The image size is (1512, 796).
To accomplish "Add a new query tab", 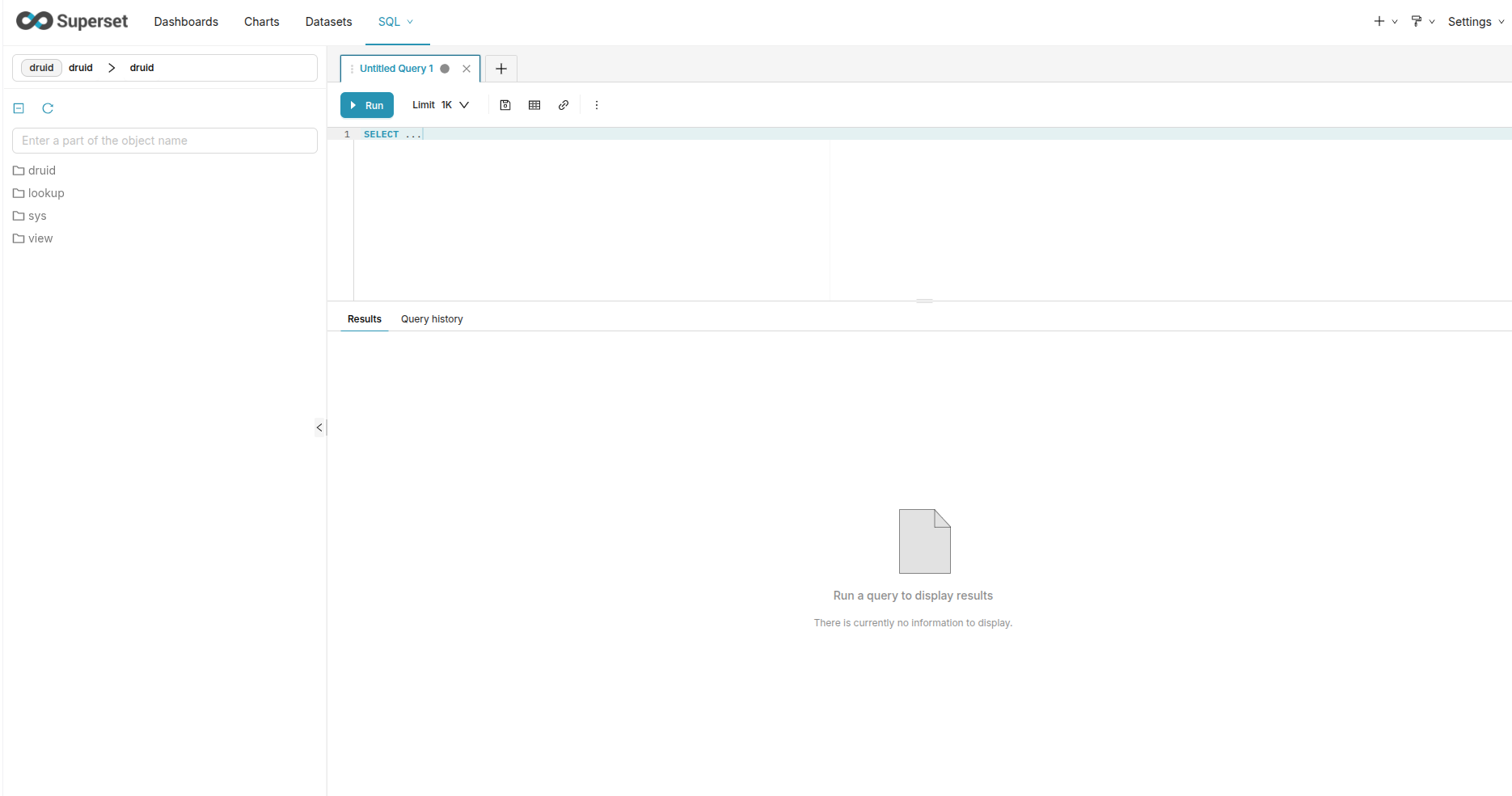I will click(501, 69).
